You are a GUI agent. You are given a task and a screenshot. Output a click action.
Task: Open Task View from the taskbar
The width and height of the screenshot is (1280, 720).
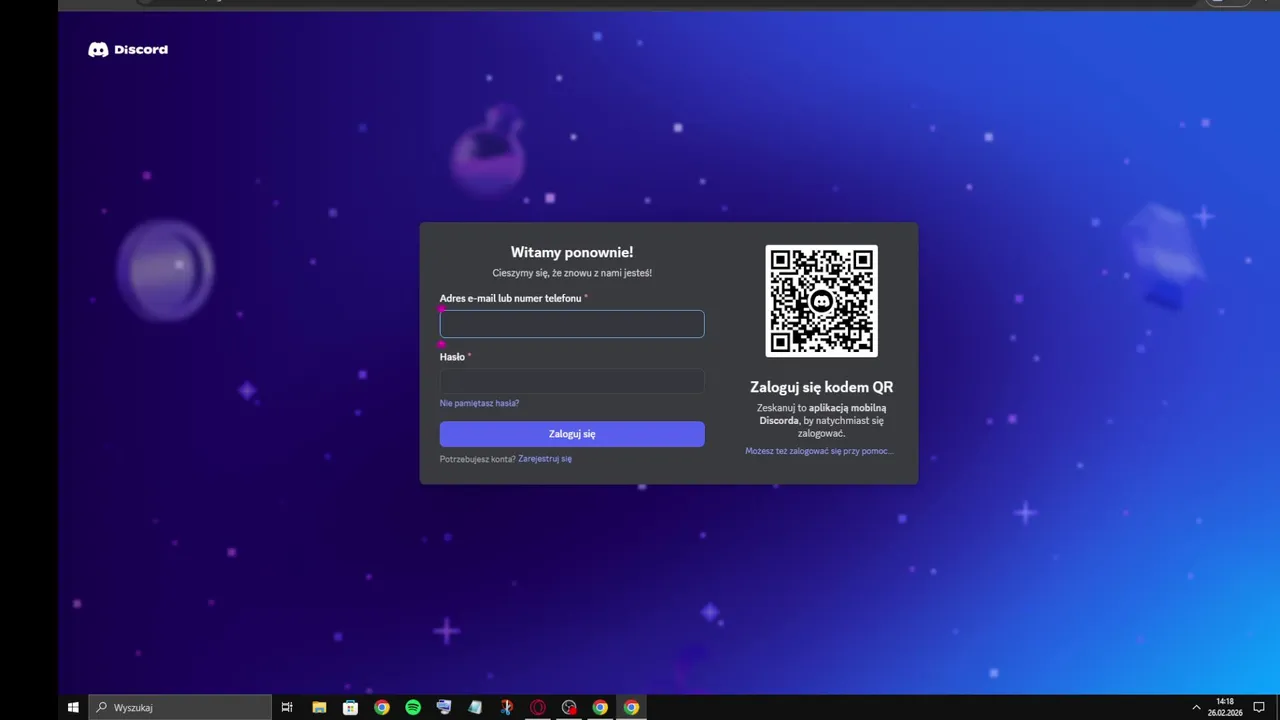point(287,707)
